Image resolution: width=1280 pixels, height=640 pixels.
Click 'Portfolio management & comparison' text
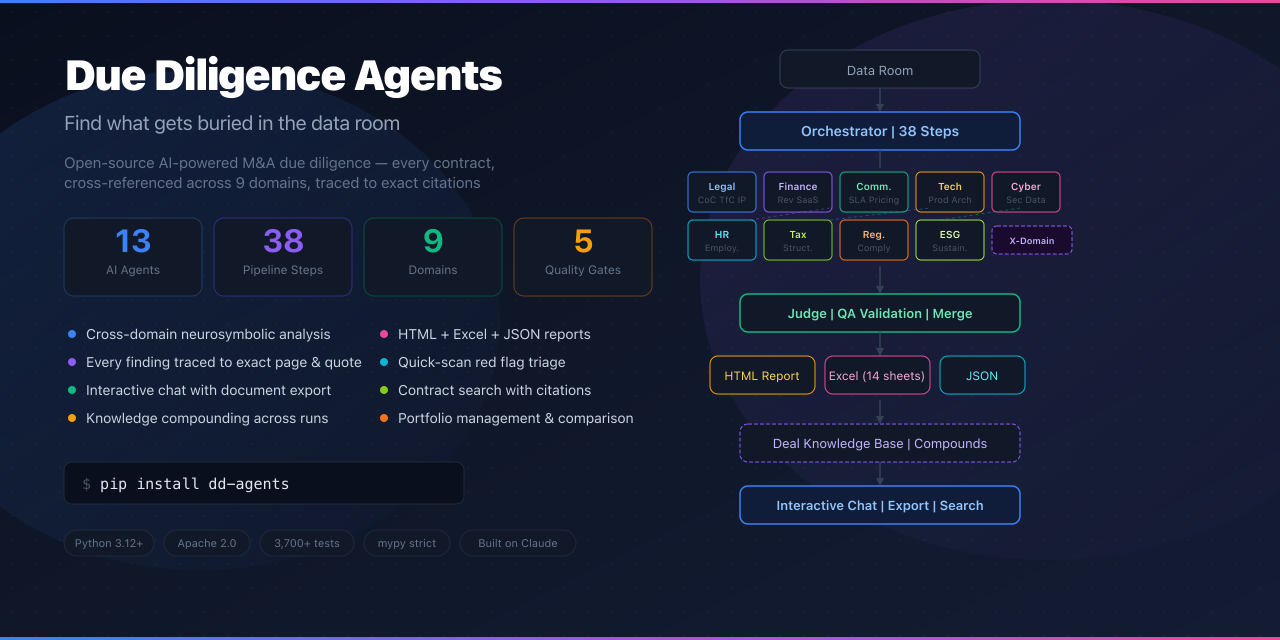[x=516, y=418]
